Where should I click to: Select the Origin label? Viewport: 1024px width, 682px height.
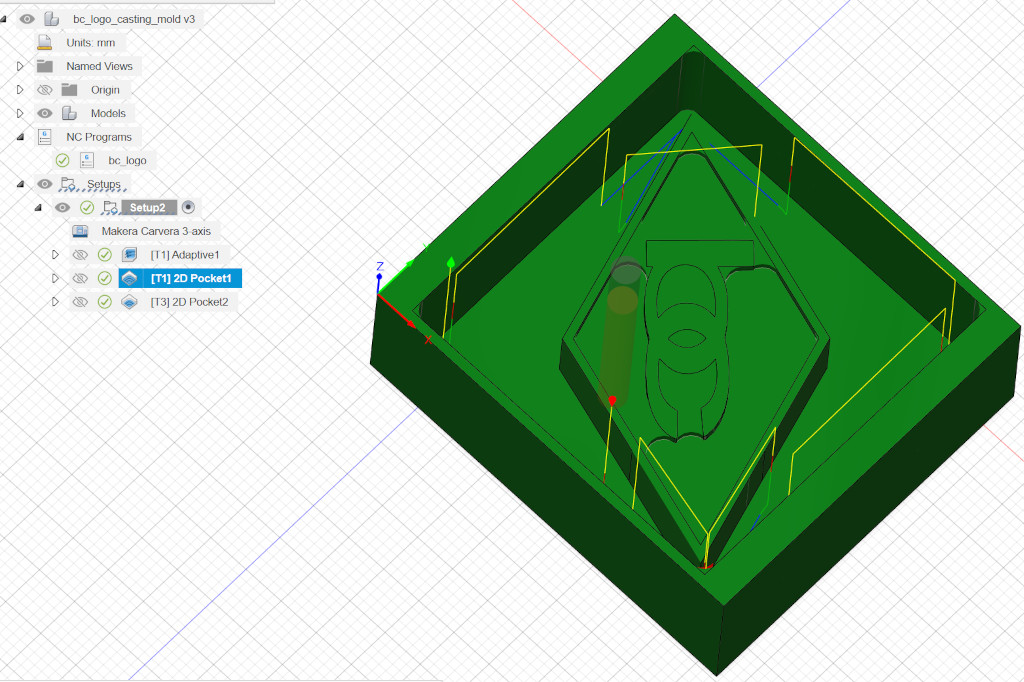(x=105, y=89)
